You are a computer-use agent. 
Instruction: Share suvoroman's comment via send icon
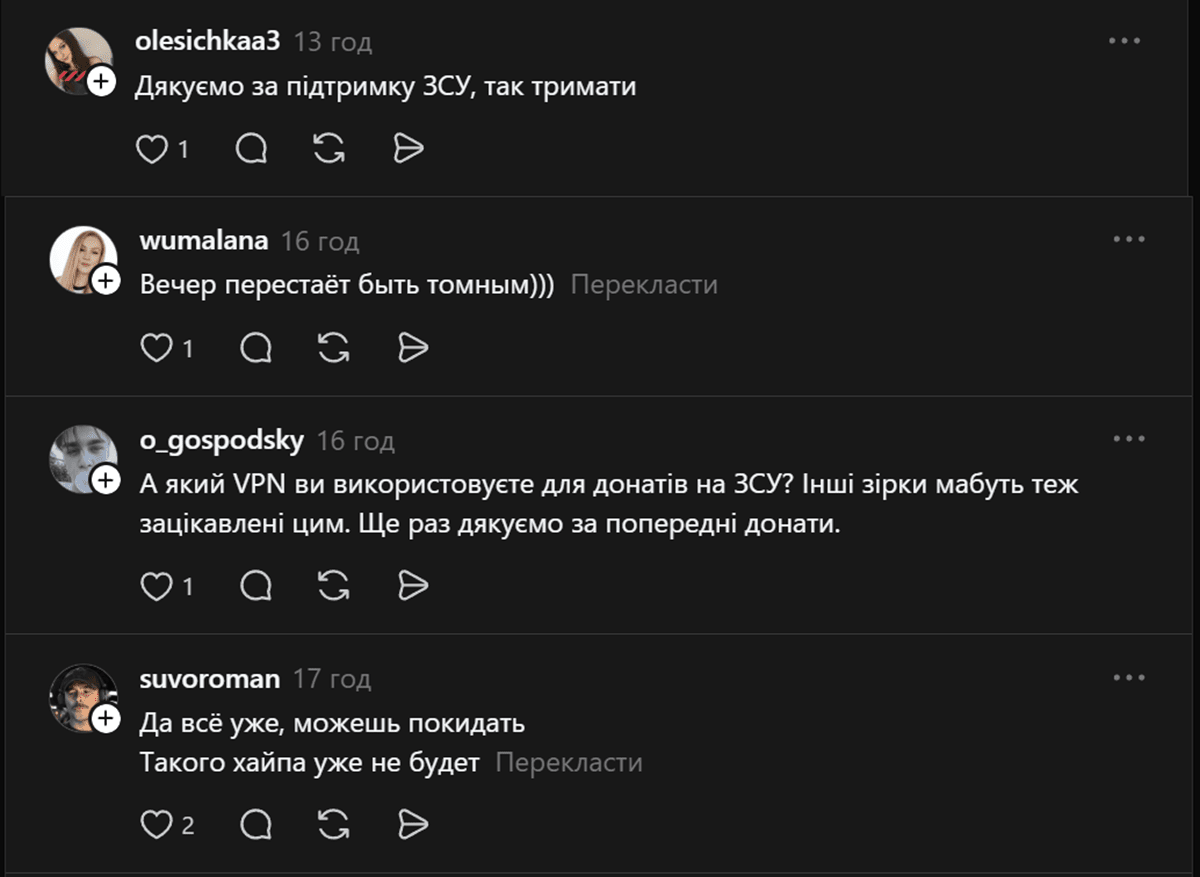coord(413,824)
